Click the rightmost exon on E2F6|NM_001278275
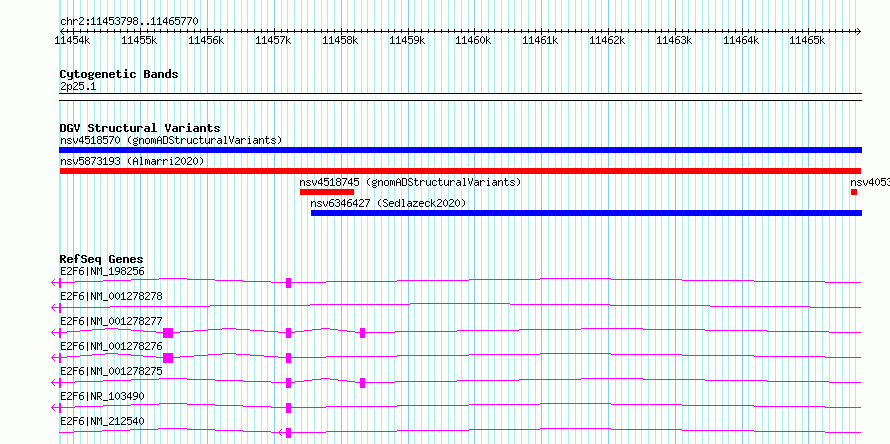 coord(362,383)
